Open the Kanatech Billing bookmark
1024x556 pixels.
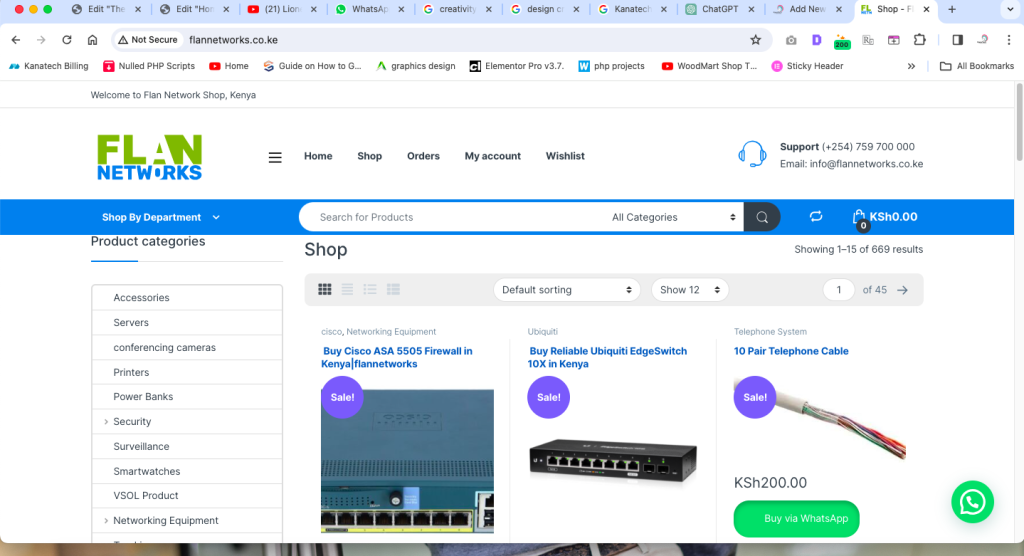49,66
